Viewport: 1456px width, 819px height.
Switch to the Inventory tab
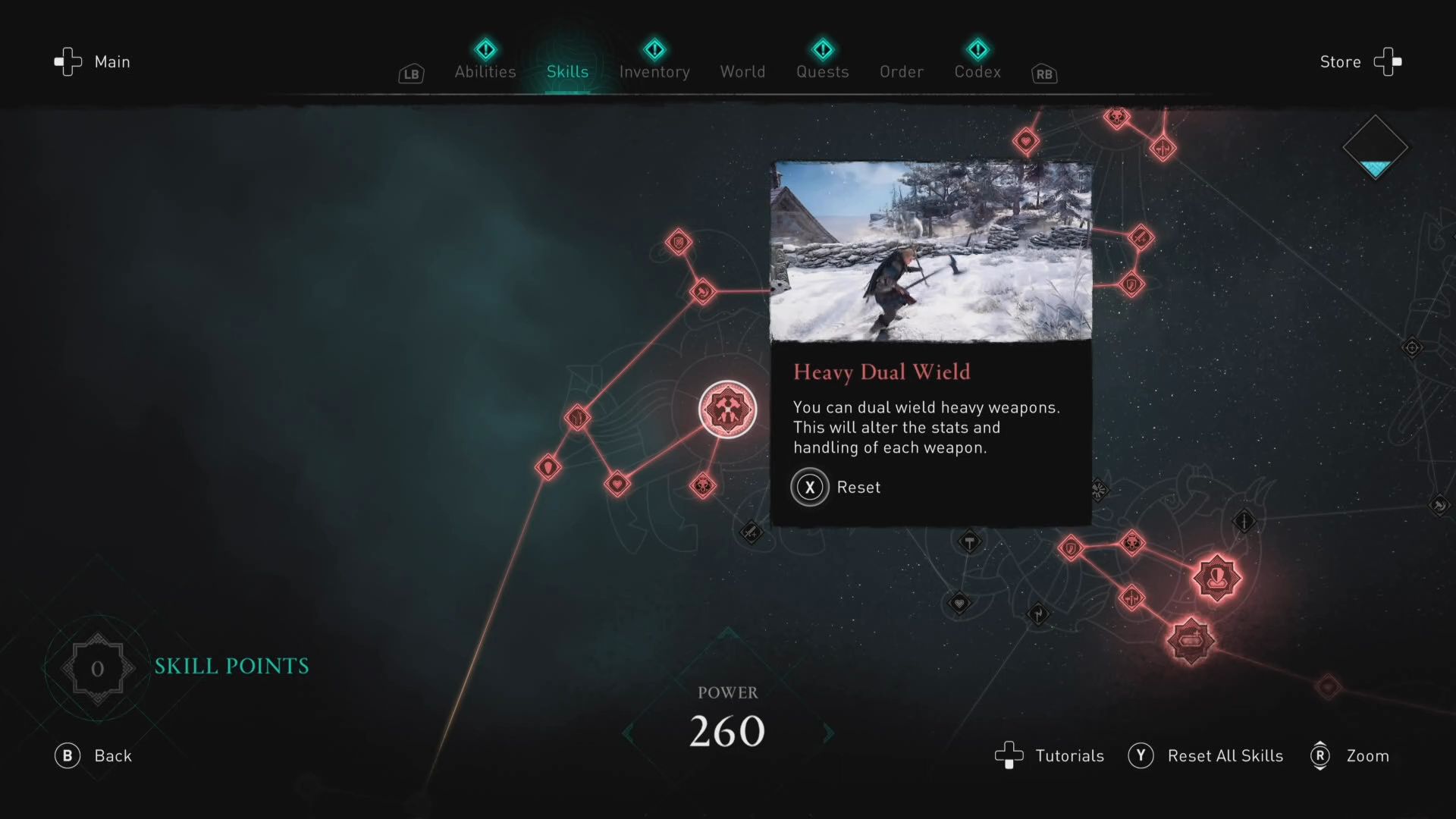[654, 71]
